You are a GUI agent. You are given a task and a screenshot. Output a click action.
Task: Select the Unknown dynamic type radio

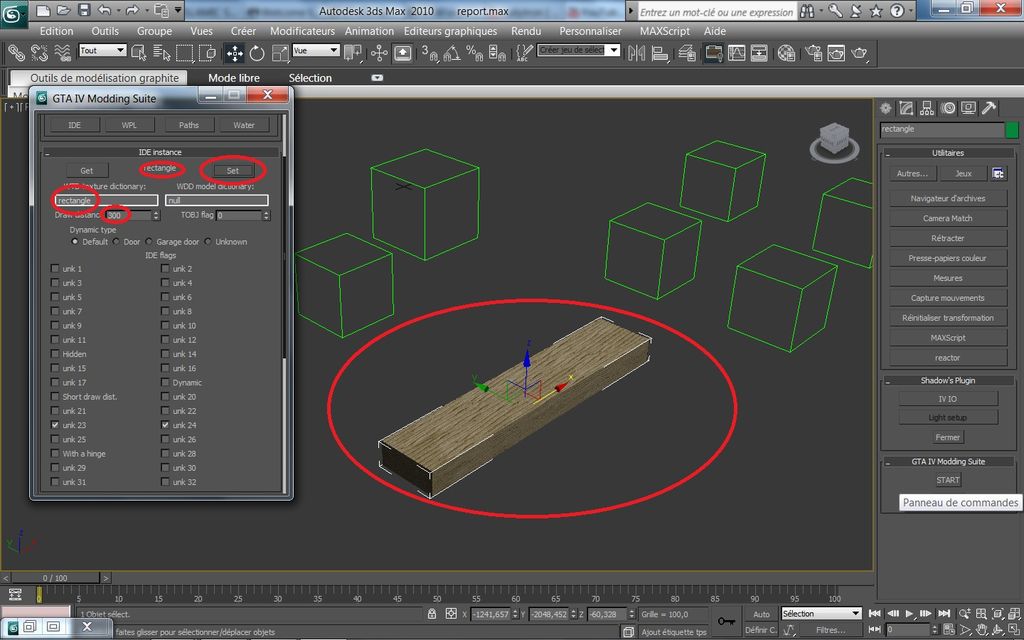208,242
